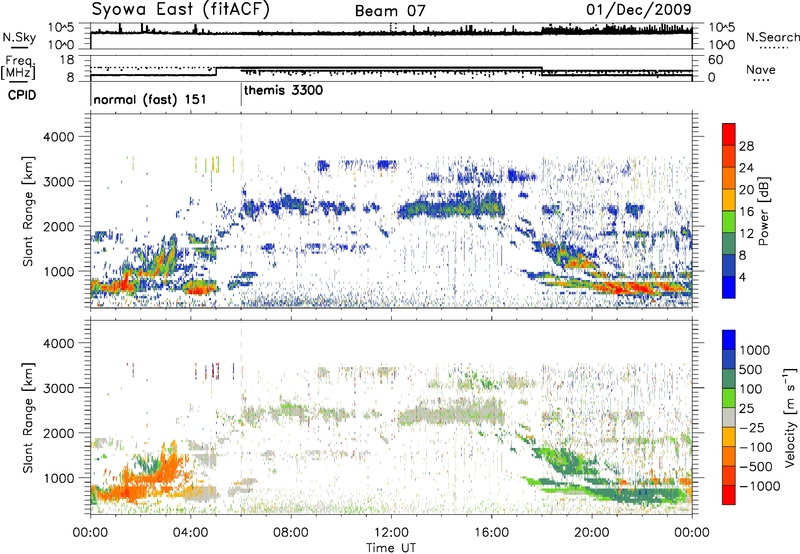Click the '4000' range label on power panel
Image resolution: width=800 pixels, height=554 pixels.
(58, 137)
